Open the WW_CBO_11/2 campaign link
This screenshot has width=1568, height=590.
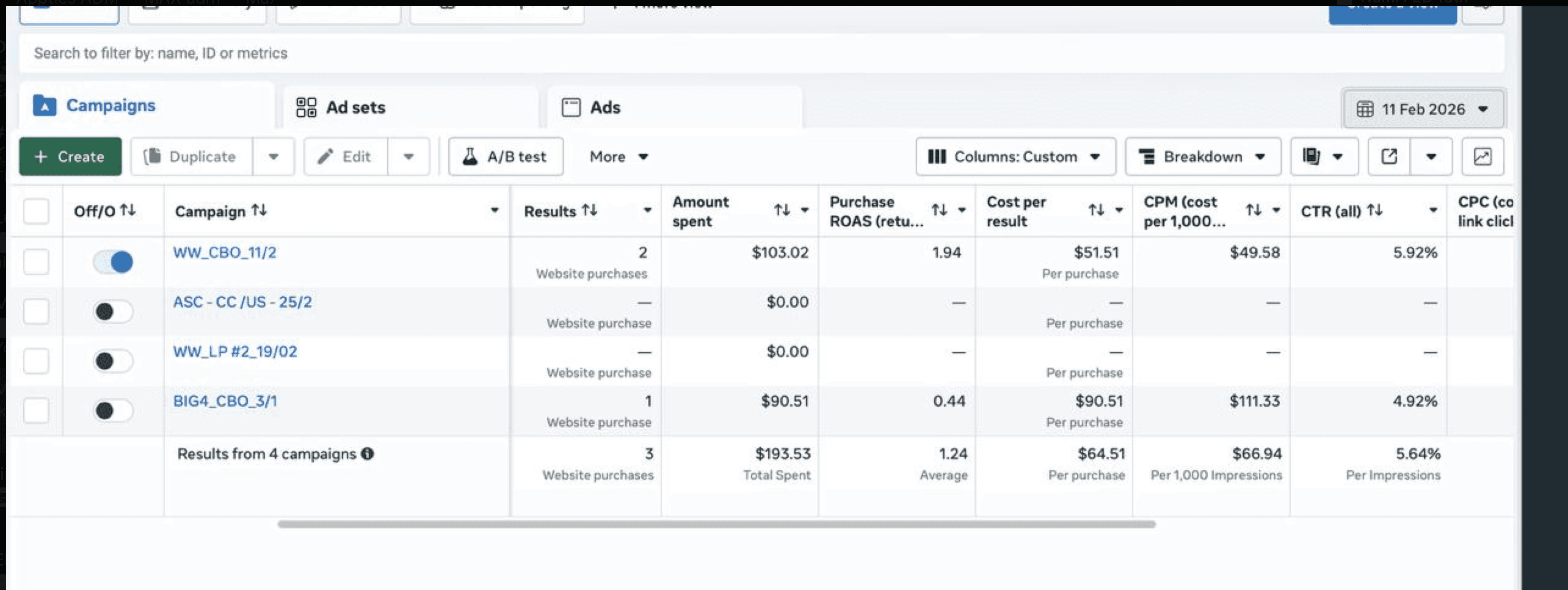pyautogui.click(x=225, y=252)
